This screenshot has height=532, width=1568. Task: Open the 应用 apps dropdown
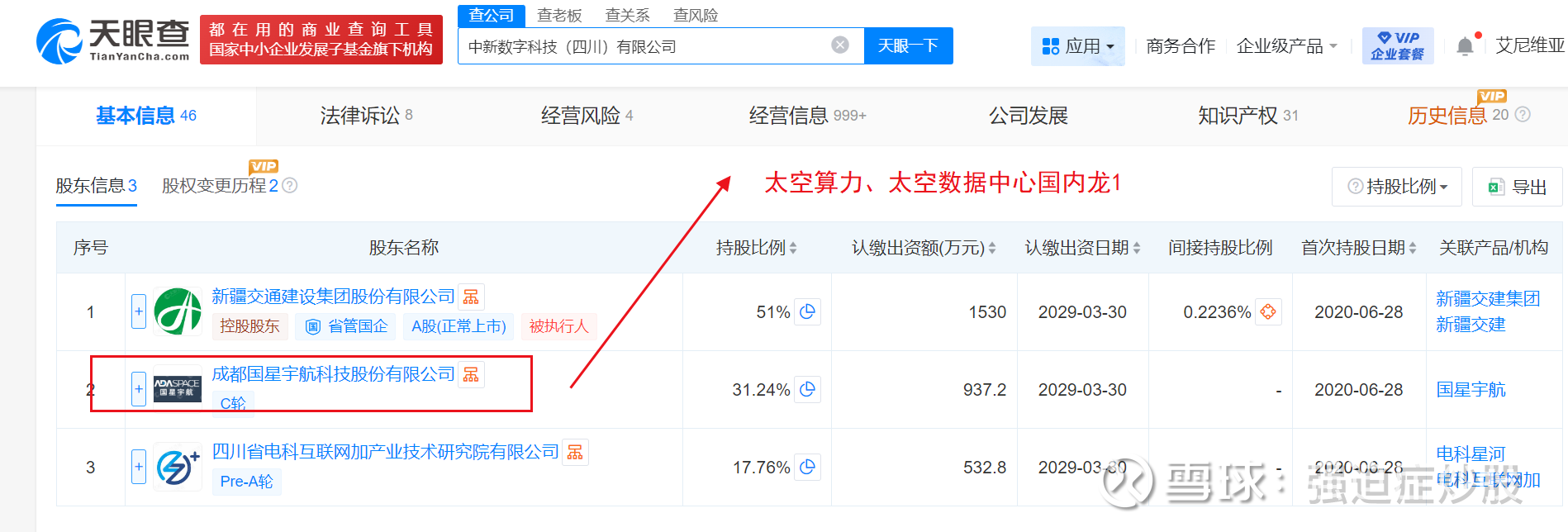1078,46
